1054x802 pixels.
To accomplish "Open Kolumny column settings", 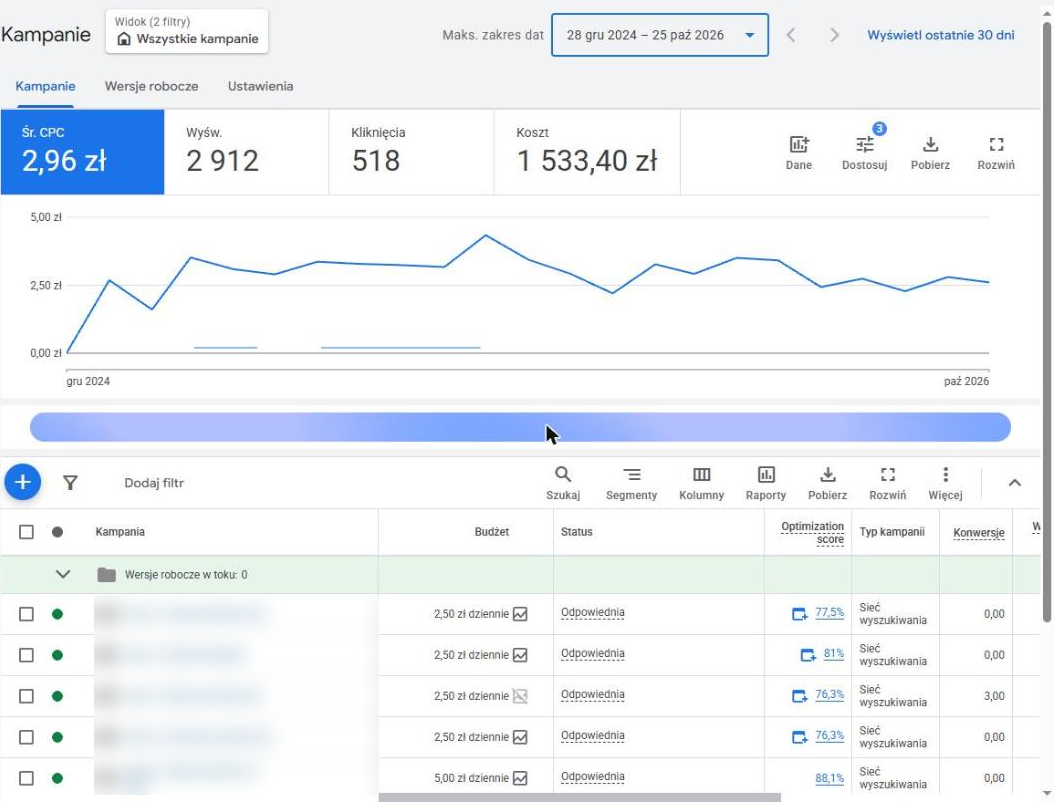I will (701, 483).
